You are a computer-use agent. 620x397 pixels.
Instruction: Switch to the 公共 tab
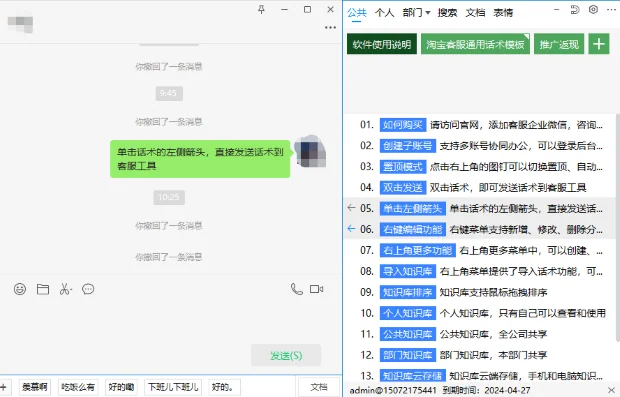point(357,13)
